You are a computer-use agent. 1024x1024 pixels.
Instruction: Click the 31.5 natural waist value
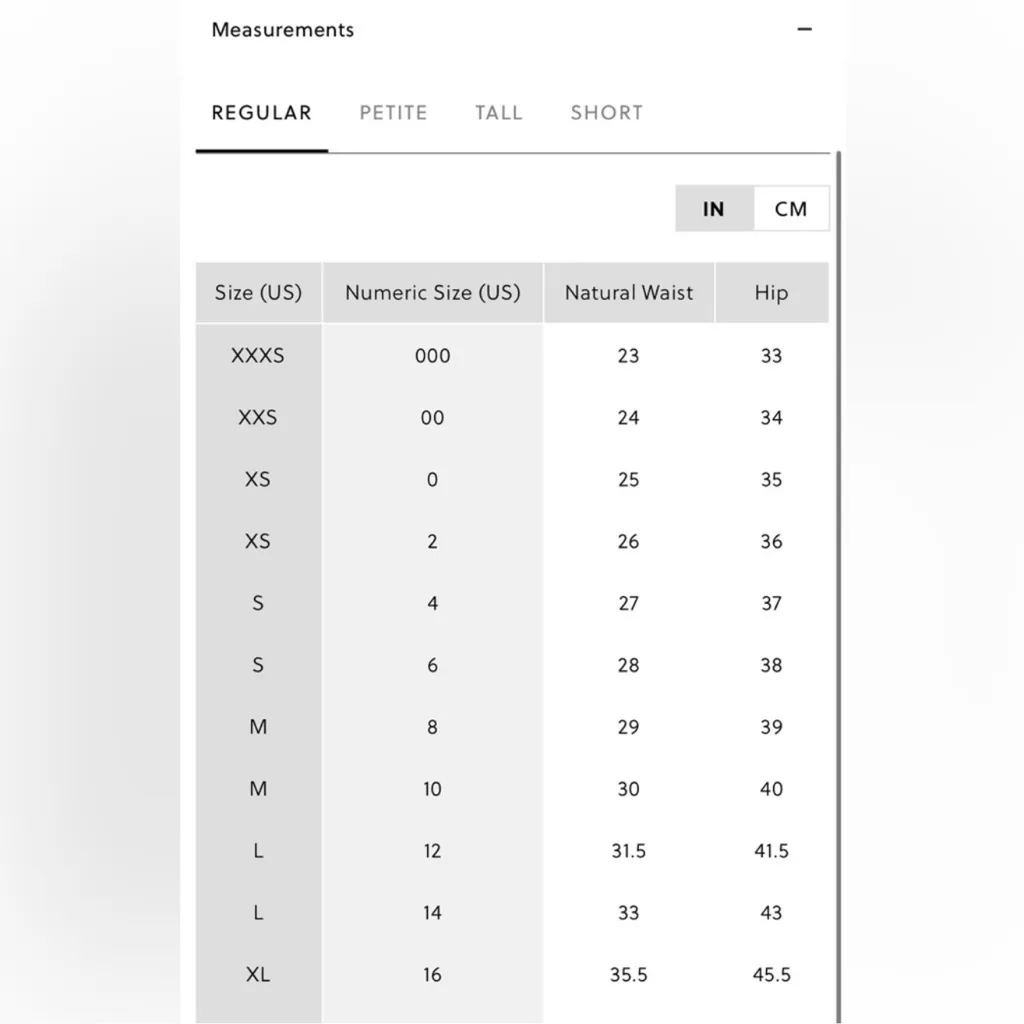click(629, 851)
